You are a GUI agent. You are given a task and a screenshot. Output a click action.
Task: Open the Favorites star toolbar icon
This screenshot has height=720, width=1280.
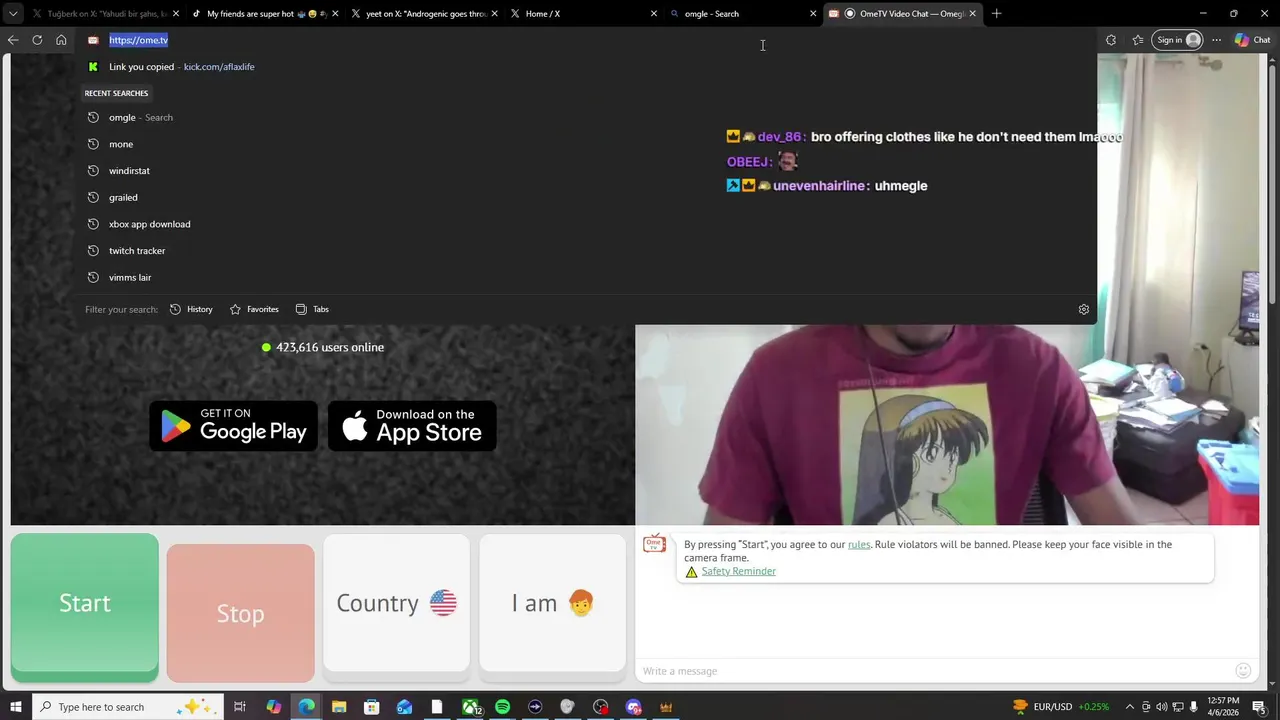1138,40
